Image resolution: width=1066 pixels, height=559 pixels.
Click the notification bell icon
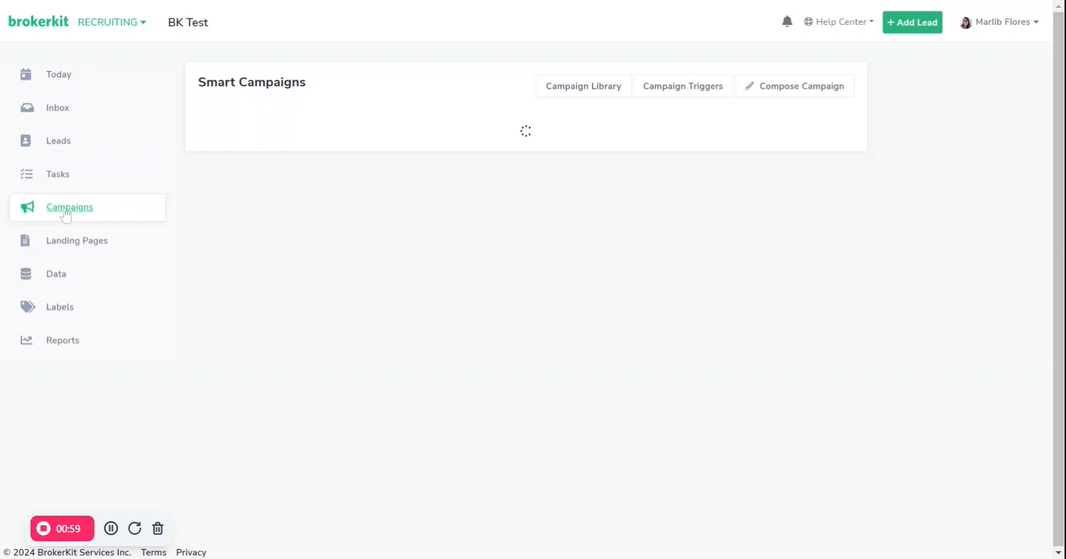[787, 22]
